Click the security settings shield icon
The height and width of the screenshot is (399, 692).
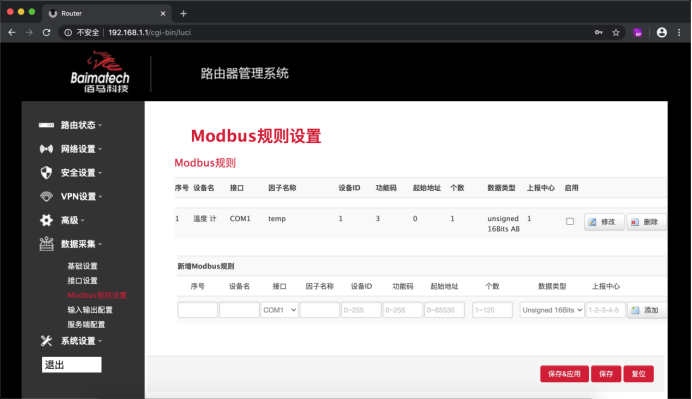pos(46,173)
